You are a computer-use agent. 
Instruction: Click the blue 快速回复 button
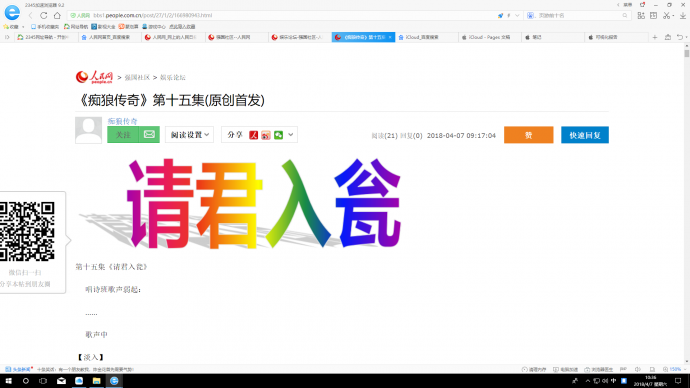(x=585, y=135)
